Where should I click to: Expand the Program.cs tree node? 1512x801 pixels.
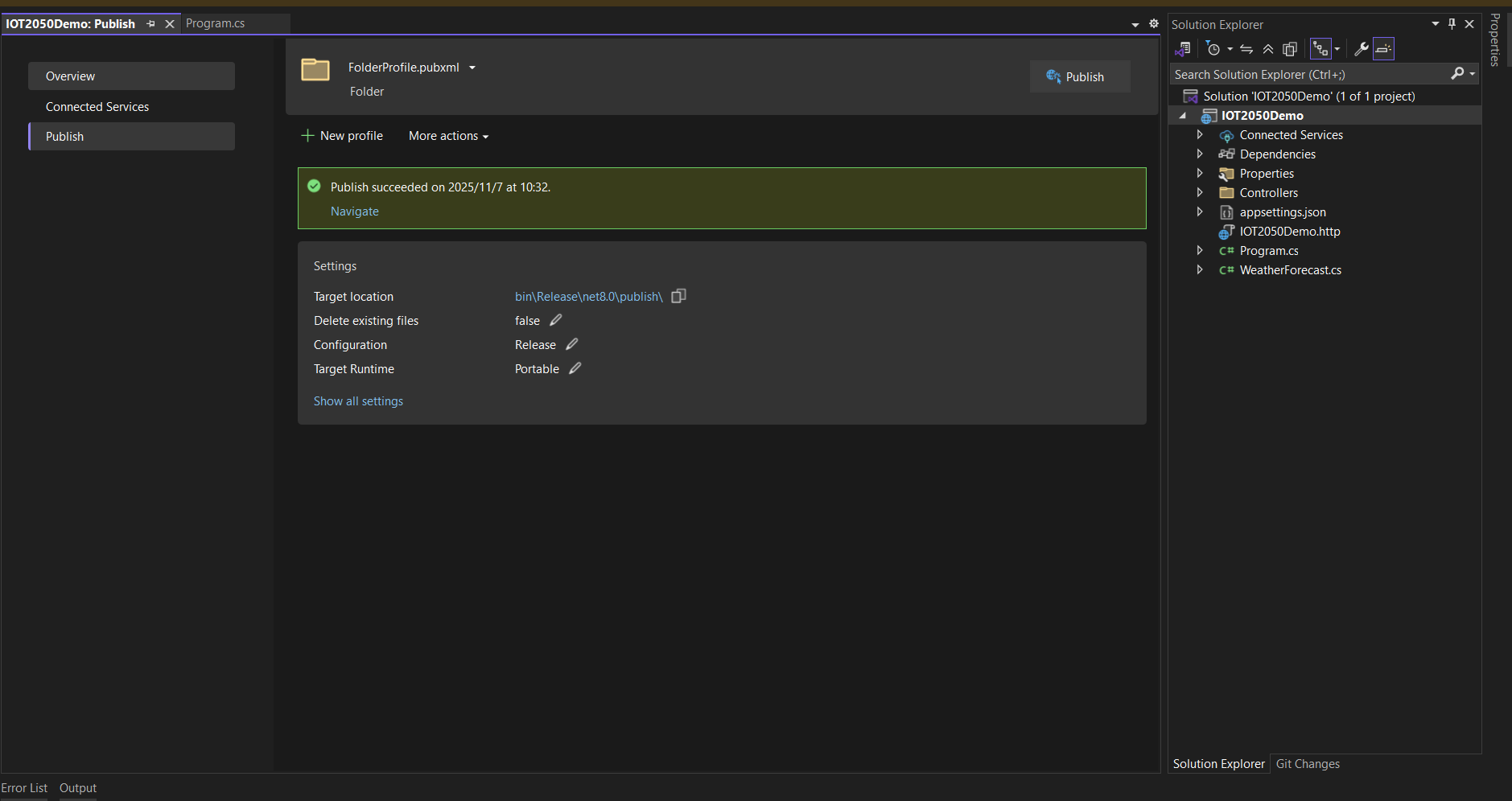point(1200,251)
